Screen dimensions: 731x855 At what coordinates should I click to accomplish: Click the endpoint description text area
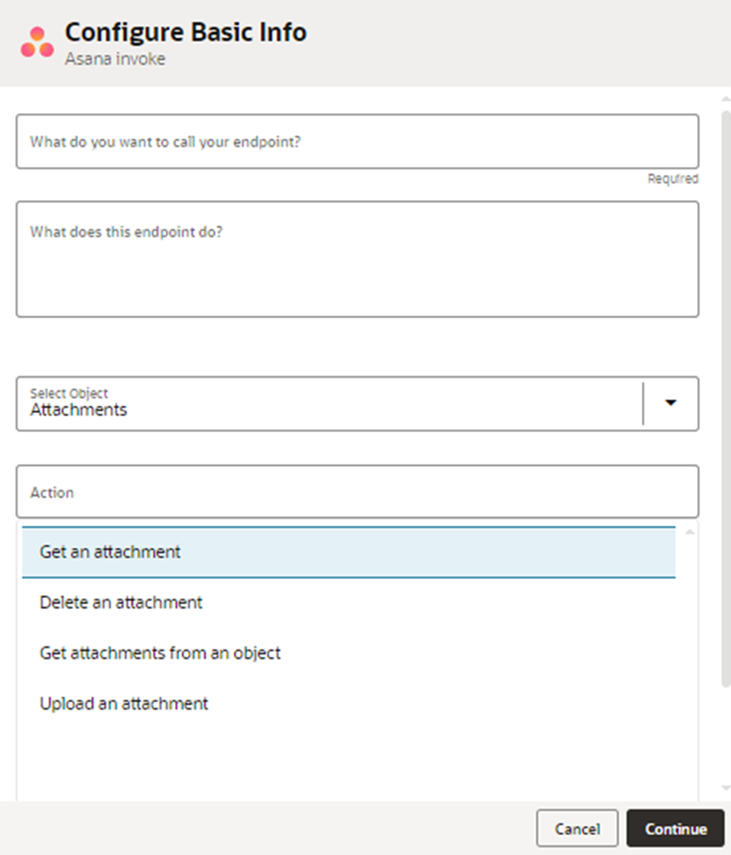pyautogui.click(x=357, y=259)
